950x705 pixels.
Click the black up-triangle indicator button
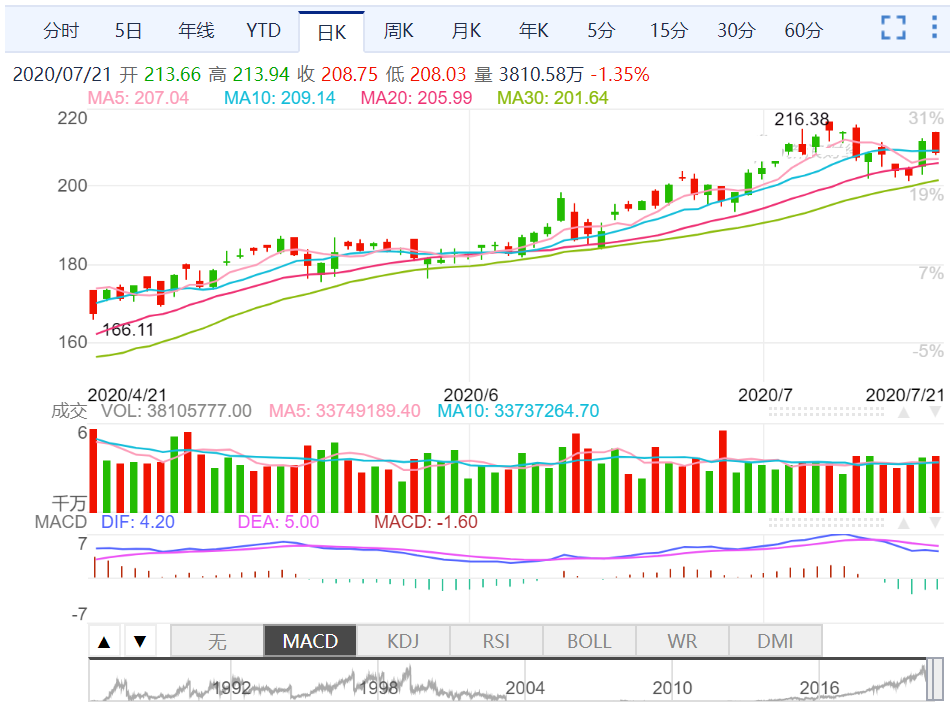[x=104, y=641]
